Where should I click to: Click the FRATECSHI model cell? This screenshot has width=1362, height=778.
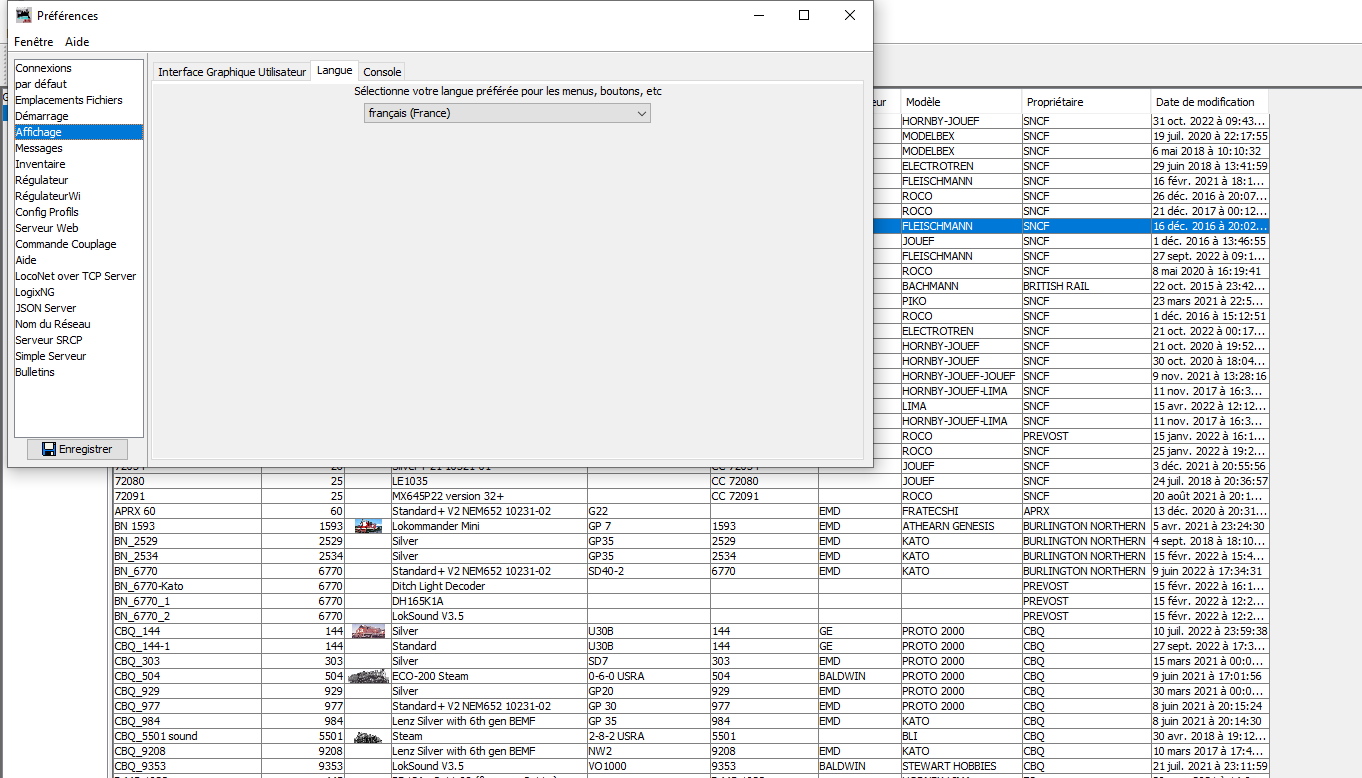[x=960, y=511]
